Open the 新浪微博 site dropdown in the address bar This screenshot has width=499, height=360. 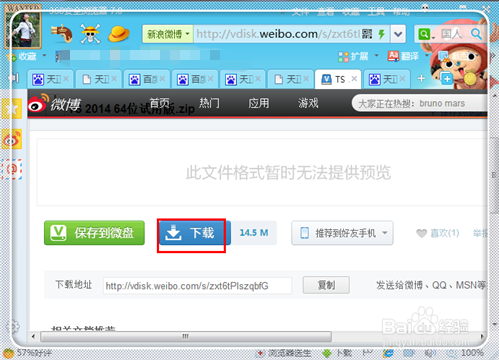[x=168, y=34]
